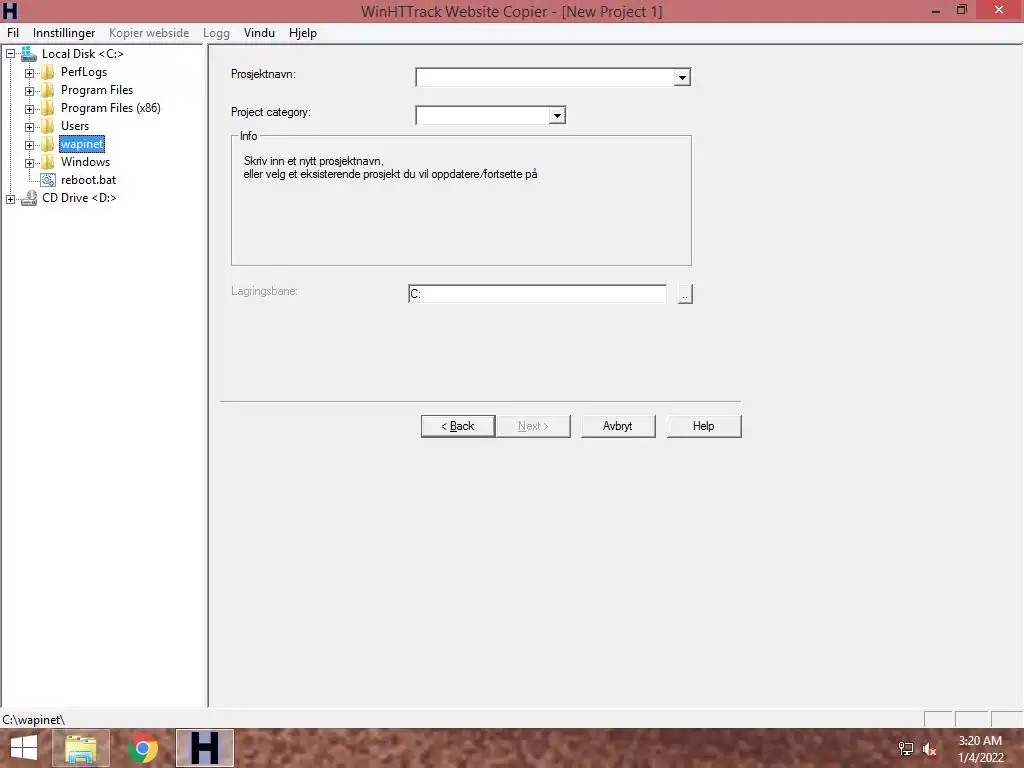
Task: Open File Explorer from the taskbar
Action: click(x=80, y=748)
